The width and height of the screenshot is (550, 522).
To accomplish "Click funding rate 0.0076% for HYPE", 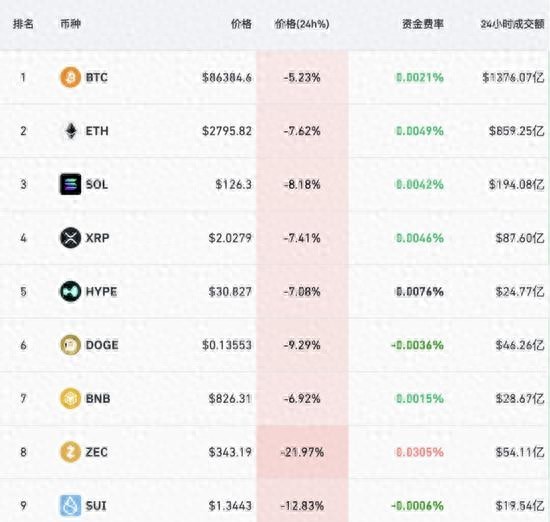I will (x=420, y=292).
